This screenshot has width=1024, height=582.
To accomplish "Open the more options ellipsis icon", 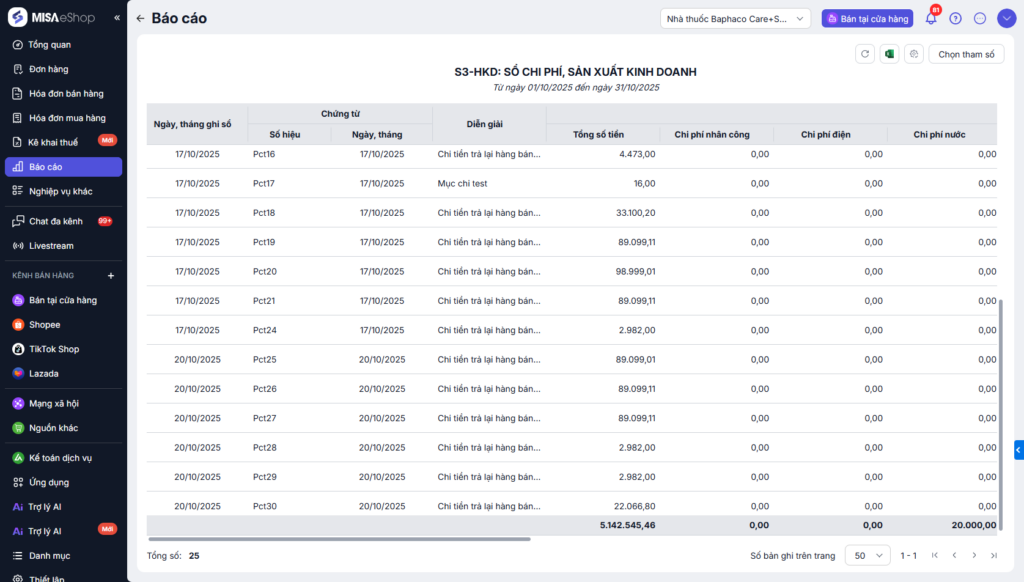I will click(x=979, y=18).
